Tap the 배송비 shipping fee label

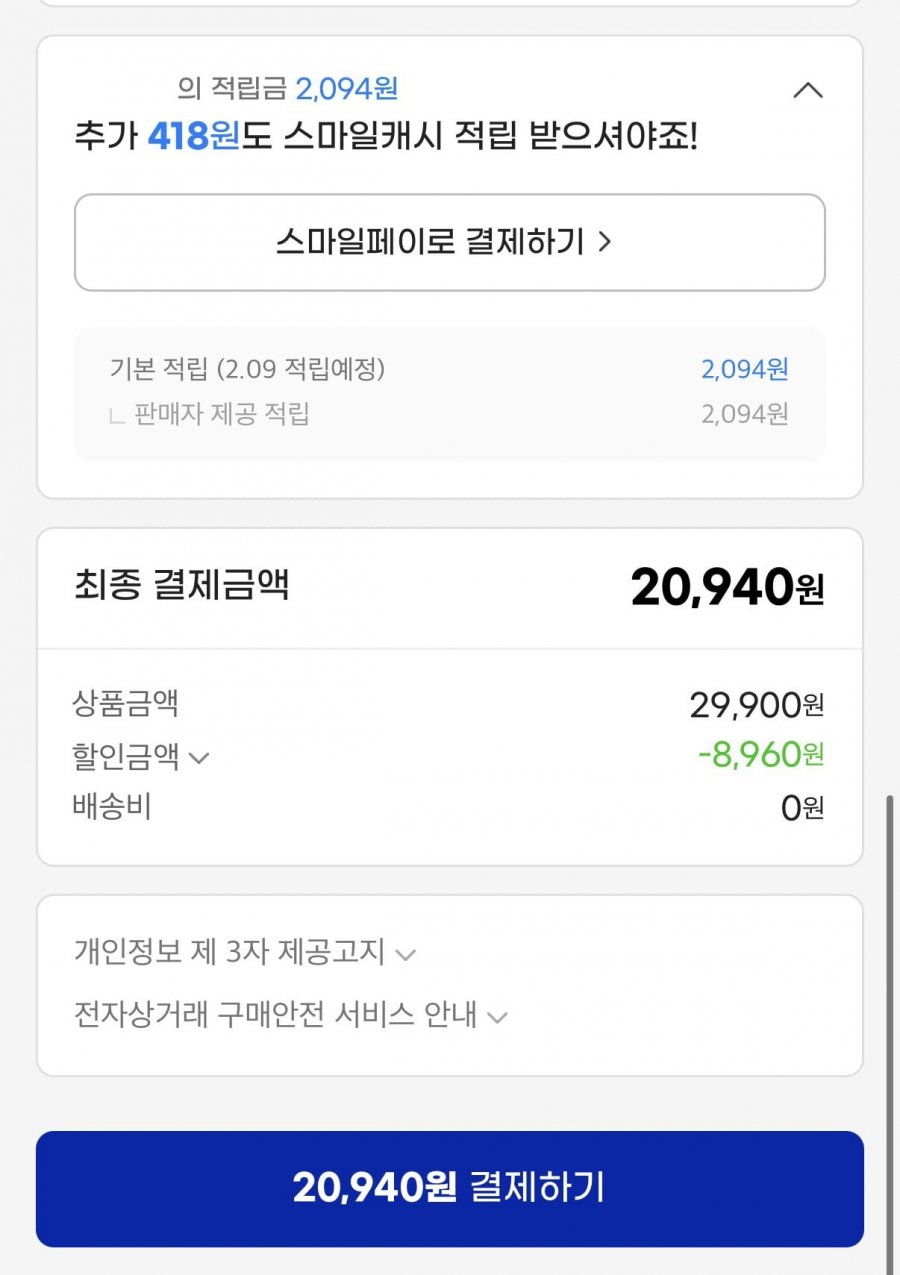[x=112, y=806]
